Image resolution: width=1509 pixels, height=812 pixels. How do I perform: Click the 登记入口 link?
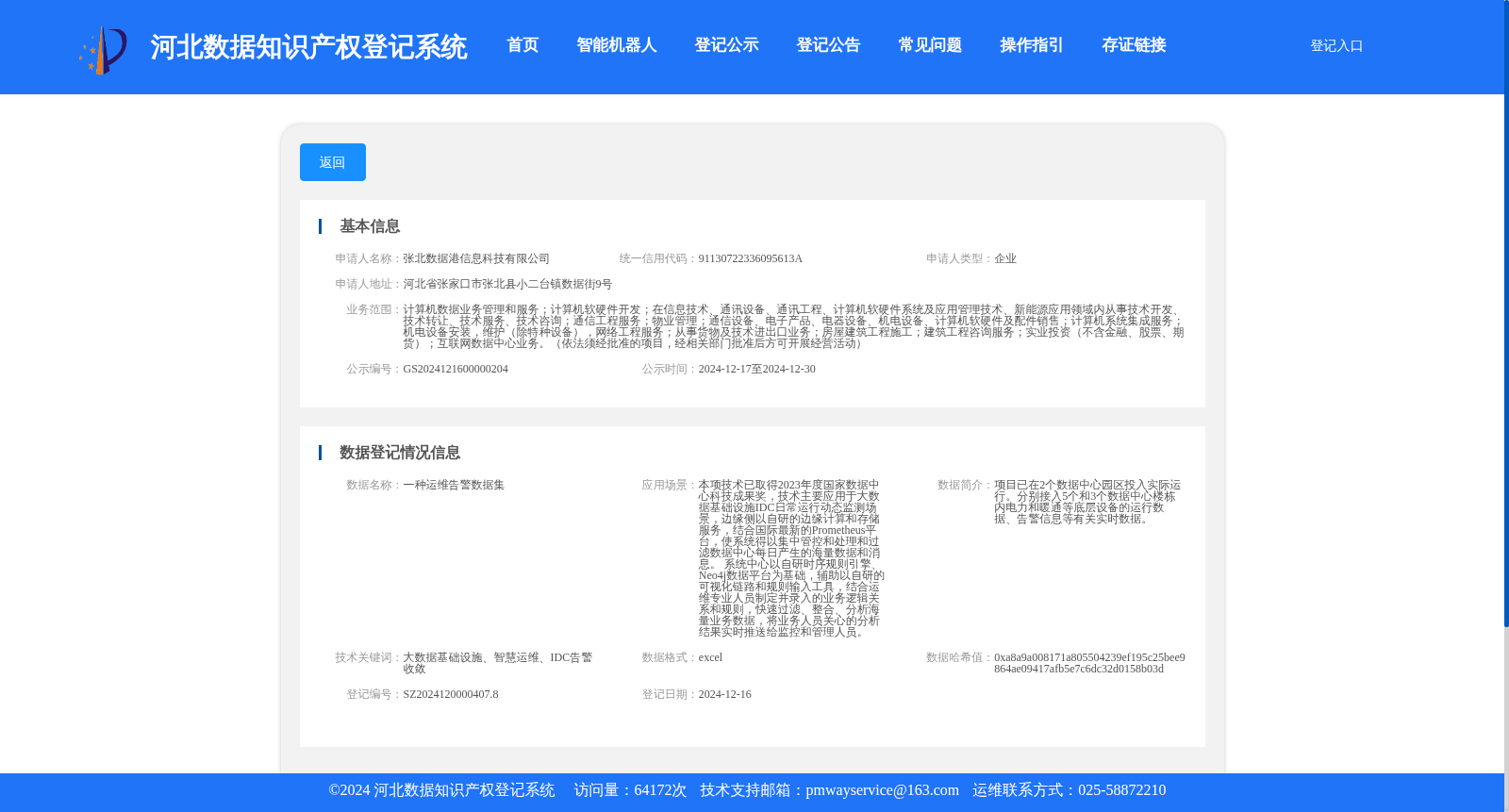[1336, 45]
